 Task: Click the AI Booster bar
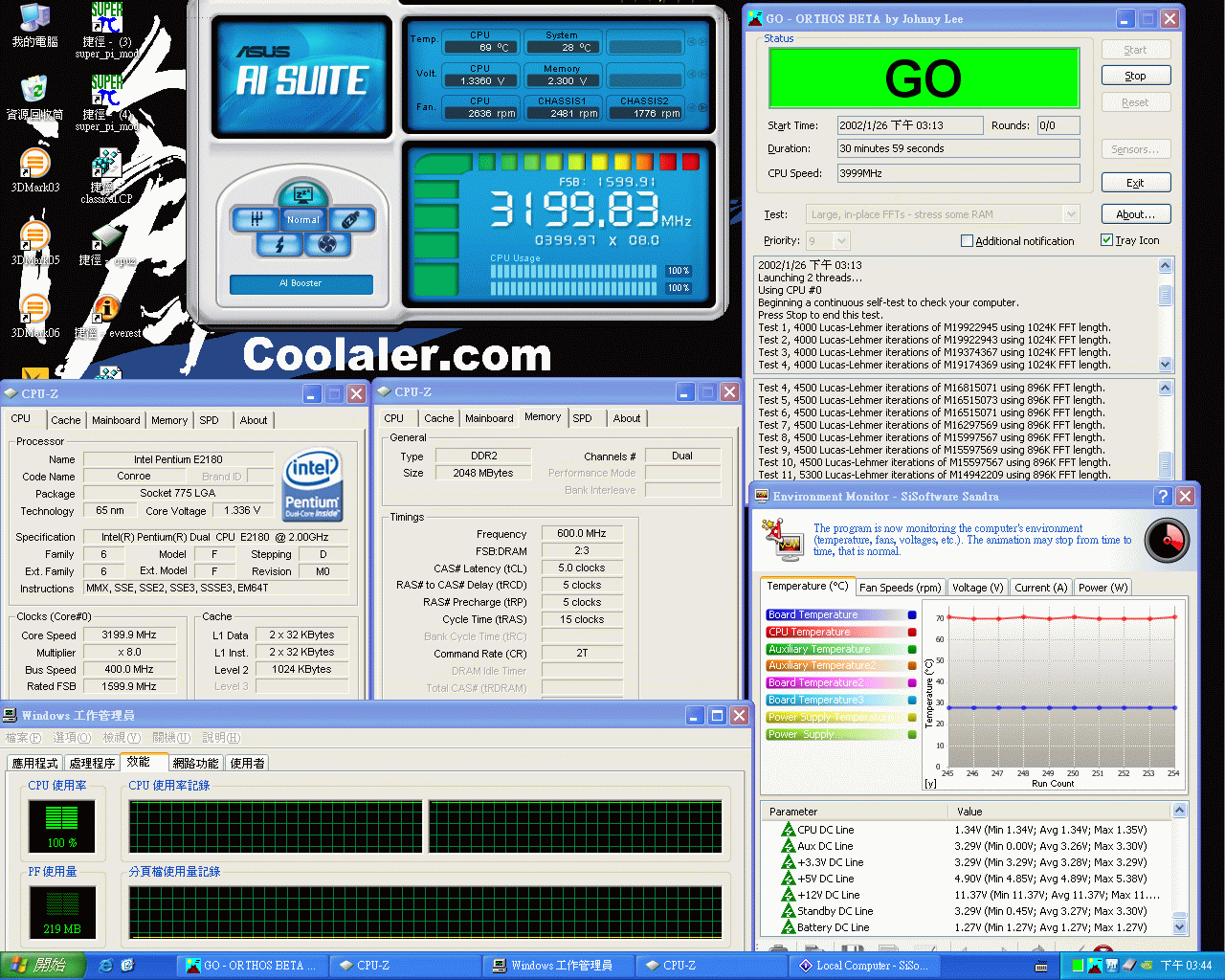(x=301, y=283)
